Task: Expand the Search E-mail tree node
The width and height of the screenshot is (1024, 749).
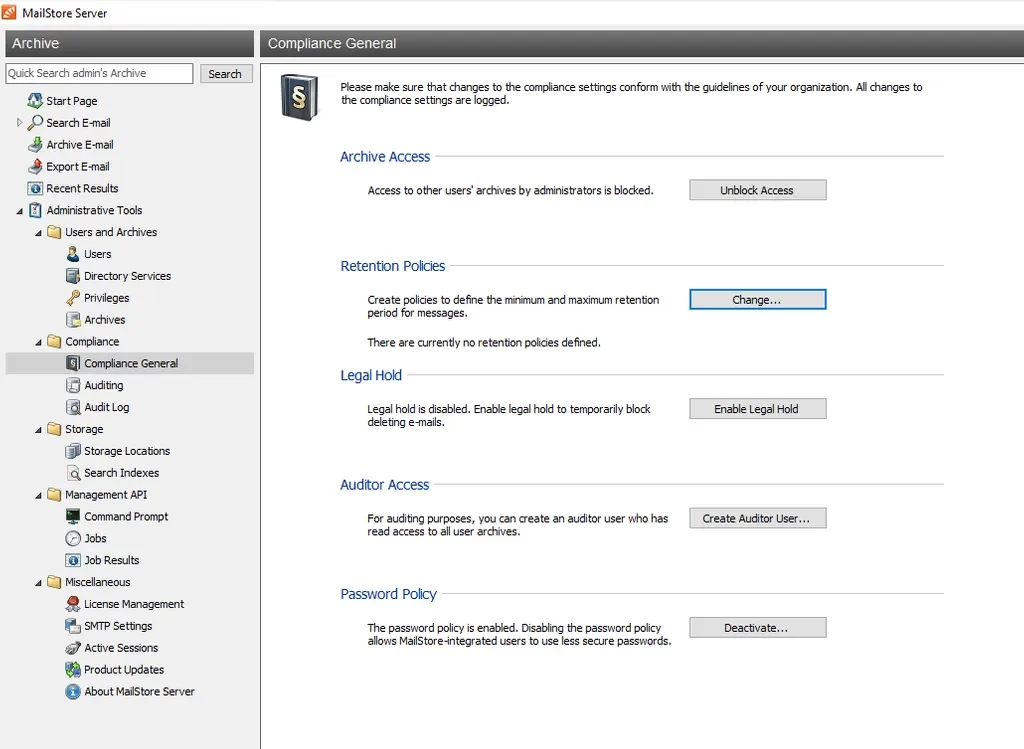Action: tap(19, 123)
